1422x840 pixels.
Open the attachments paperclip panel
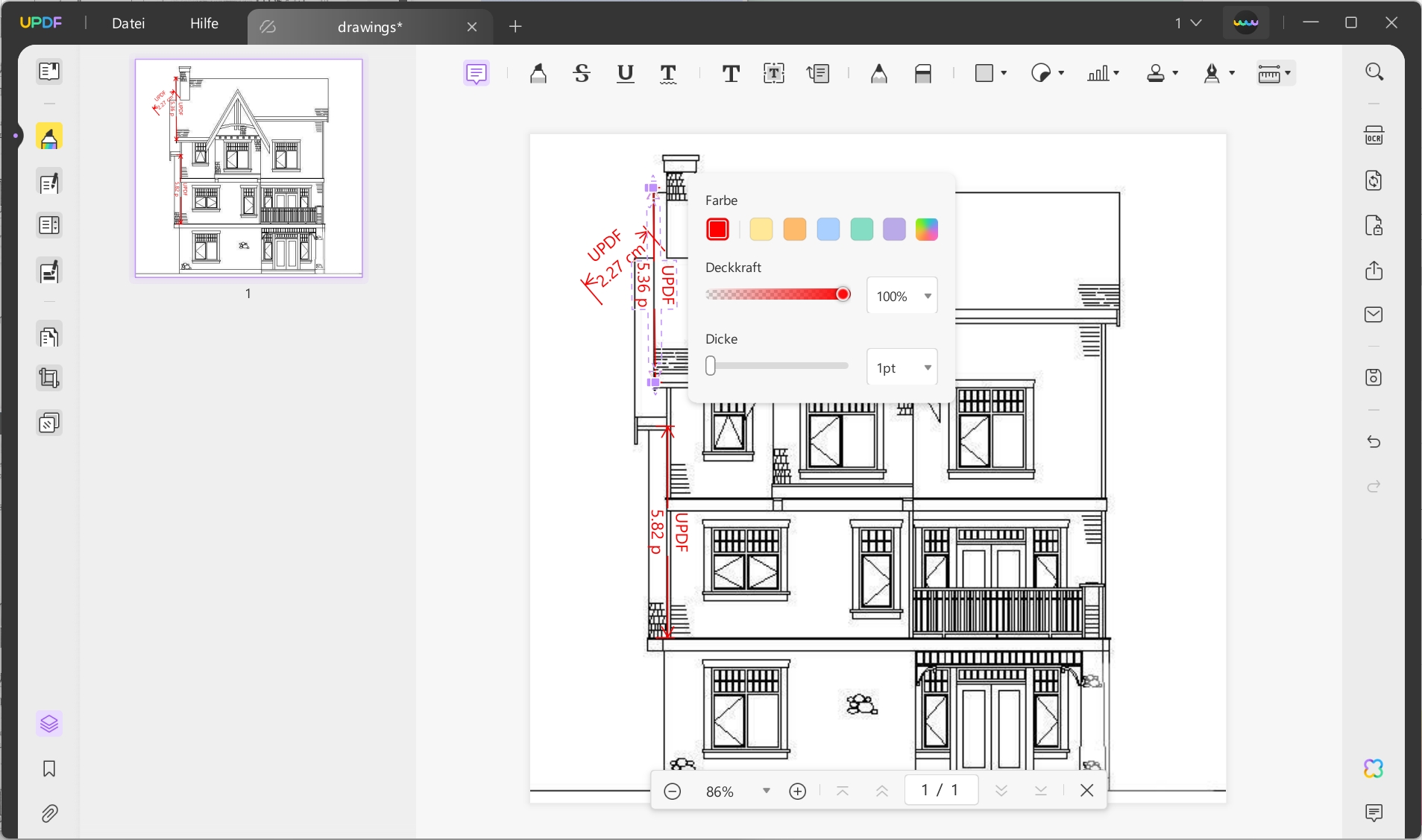tap(49, 813)
